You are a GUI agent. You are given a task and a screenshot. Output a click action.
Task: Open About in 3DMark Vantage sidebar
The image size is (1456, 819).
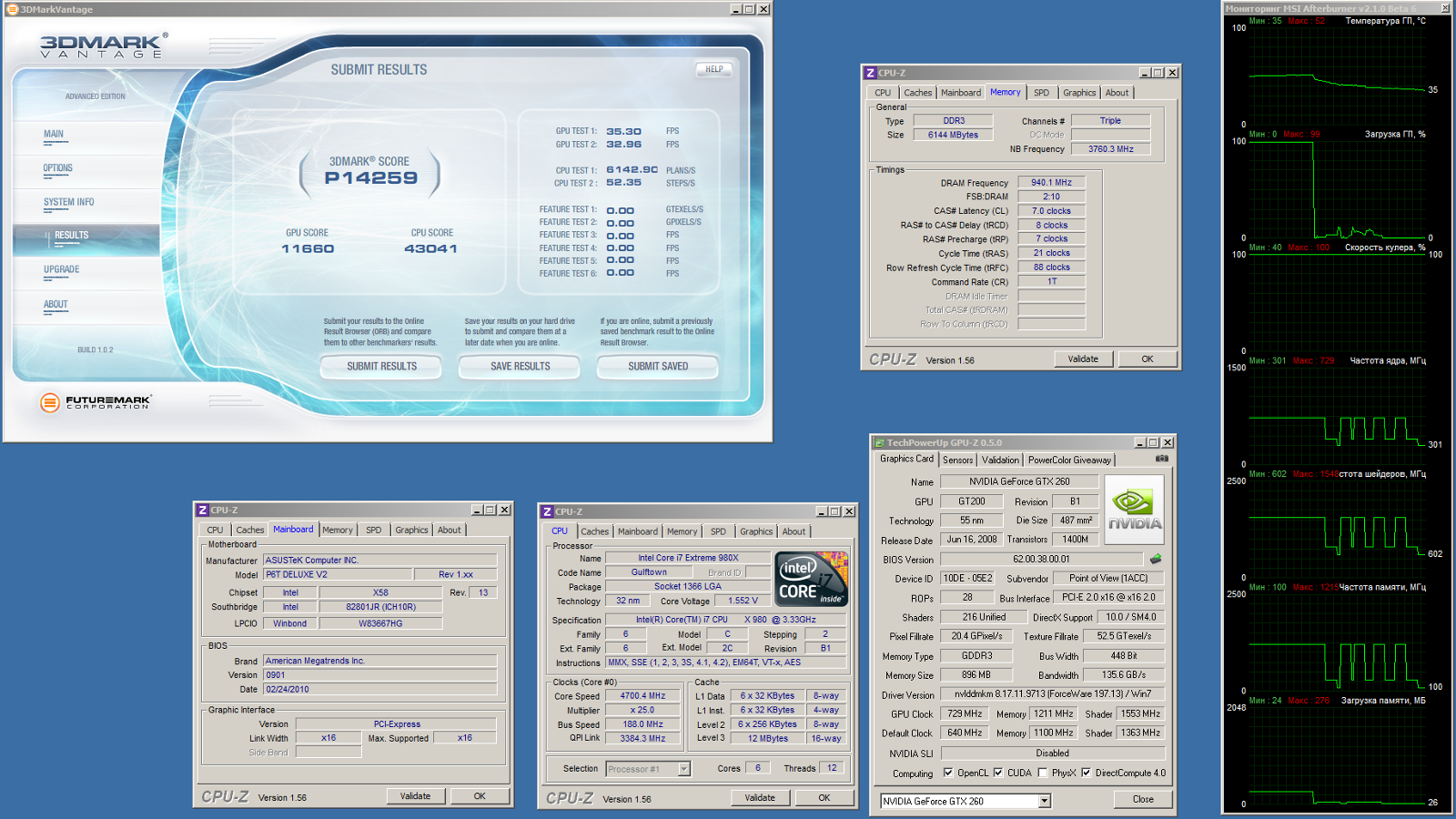[56, 305]
